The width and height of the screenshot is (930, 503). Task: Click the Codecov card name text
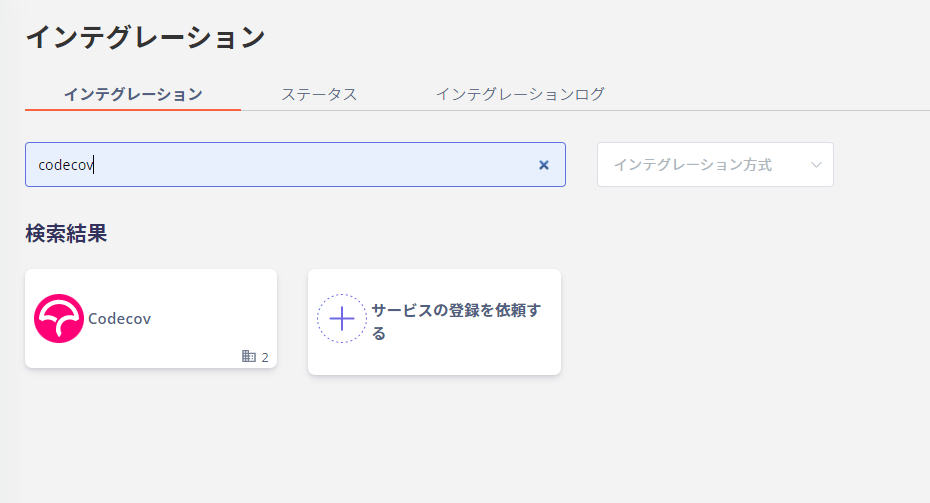(x=119, y=319)
